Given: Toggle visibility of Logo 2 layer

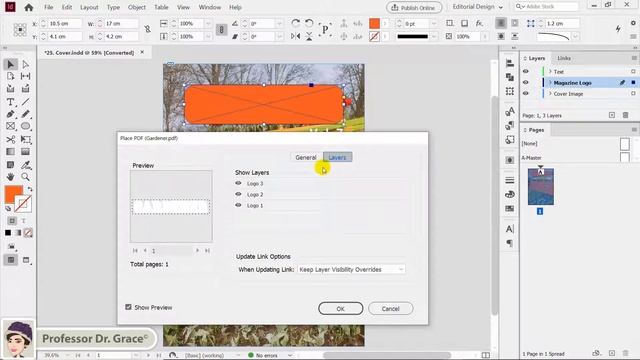Looking at the screenshot, I should tap(238, 194).
